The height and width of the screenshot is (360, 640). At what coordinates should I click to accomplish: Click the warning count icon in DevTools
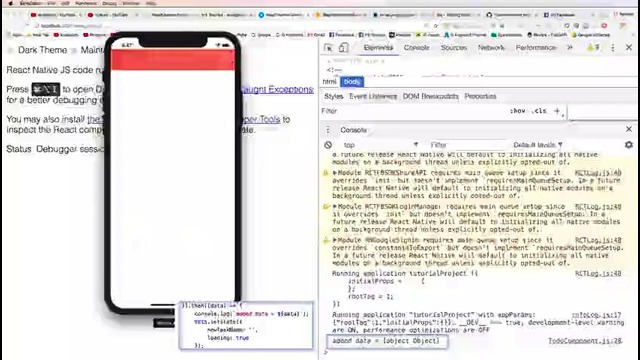pos(593,48)
